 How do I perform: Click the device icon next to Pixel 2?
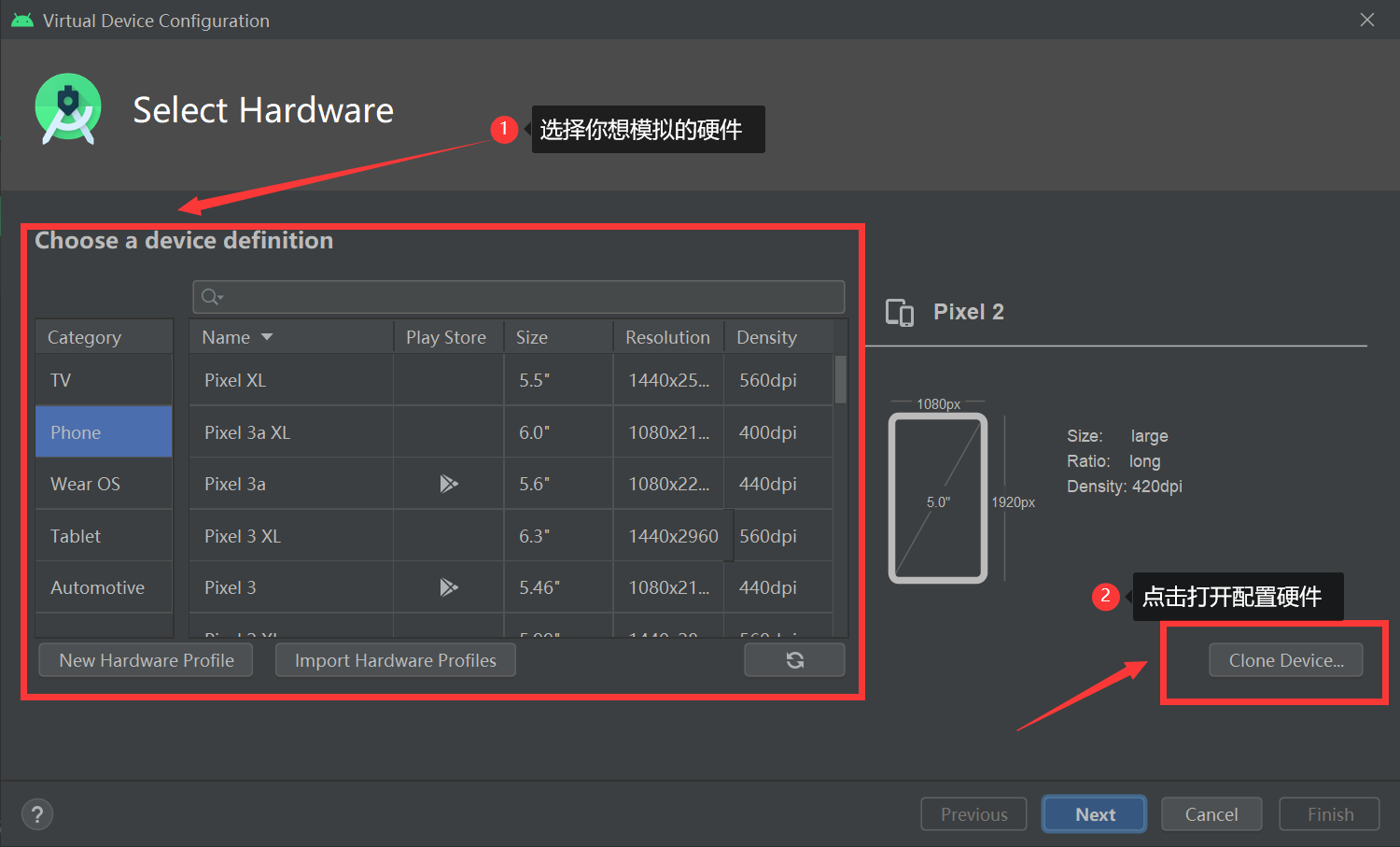[900, 312]
